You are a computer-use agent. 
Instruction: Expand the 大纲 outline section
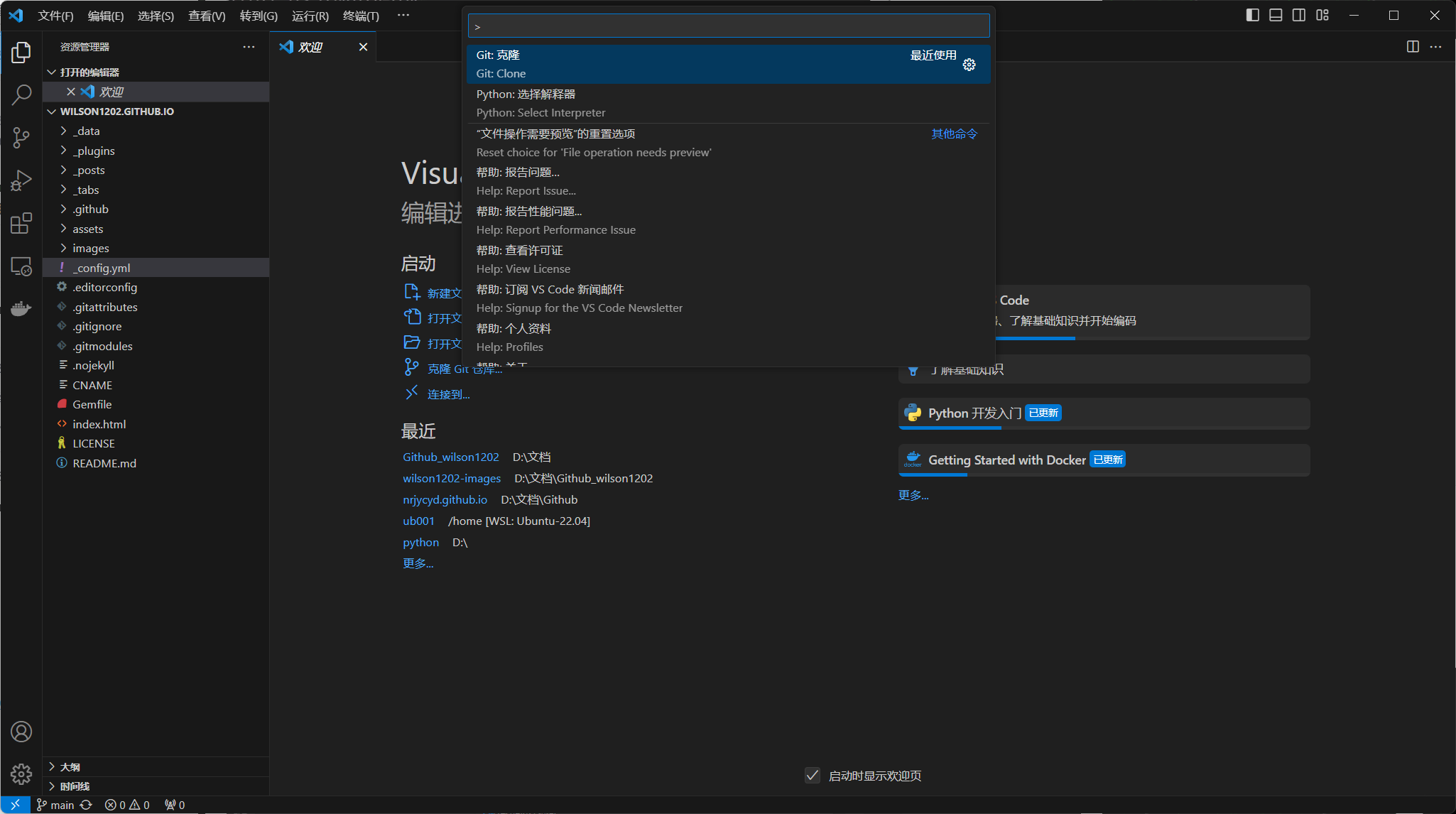click(70, 767)
